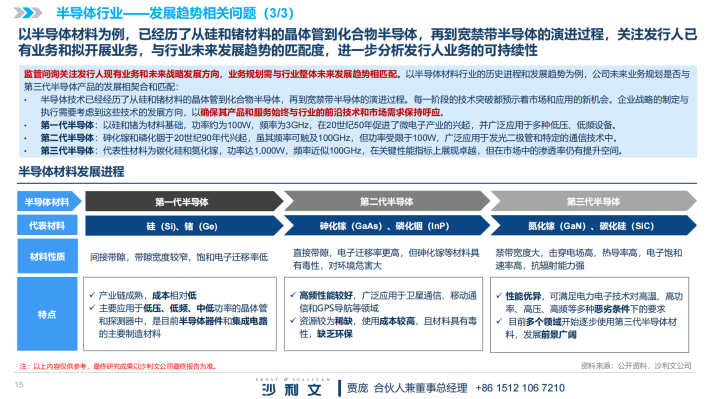This screenshot has width=710, height=399.
Task: Click the 半导体材料发展进程 section heading
Action: click(71, 172)
